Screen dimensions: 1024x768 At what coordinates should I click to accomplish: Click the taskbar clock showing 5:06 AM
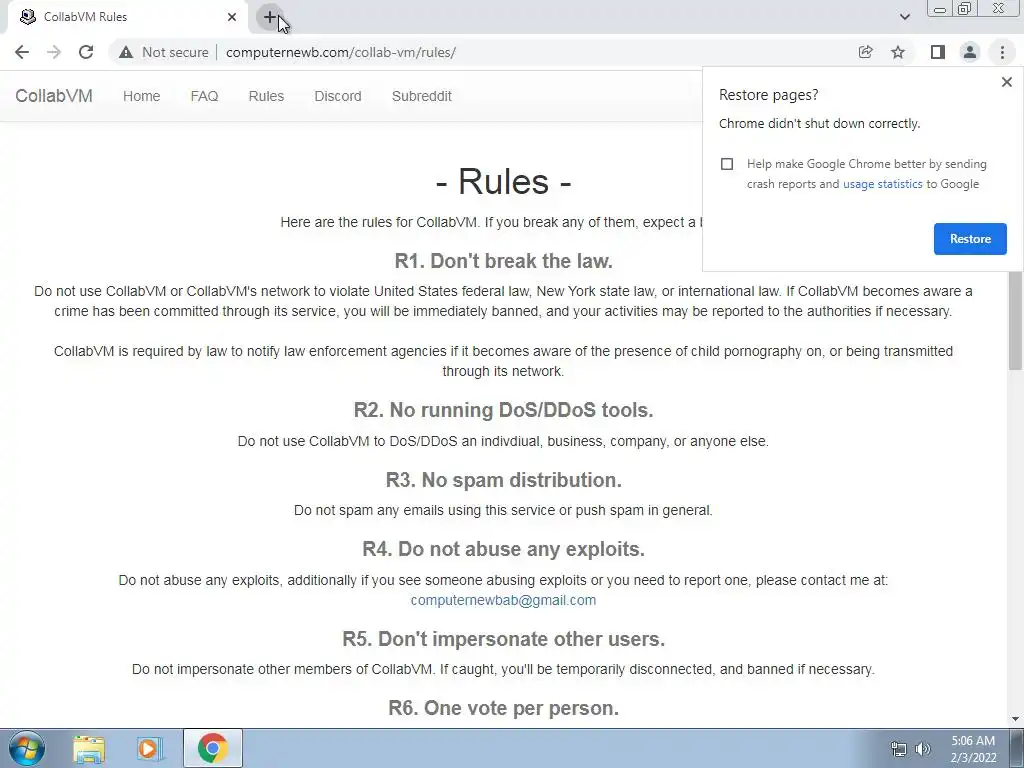[x=973, y=749]
